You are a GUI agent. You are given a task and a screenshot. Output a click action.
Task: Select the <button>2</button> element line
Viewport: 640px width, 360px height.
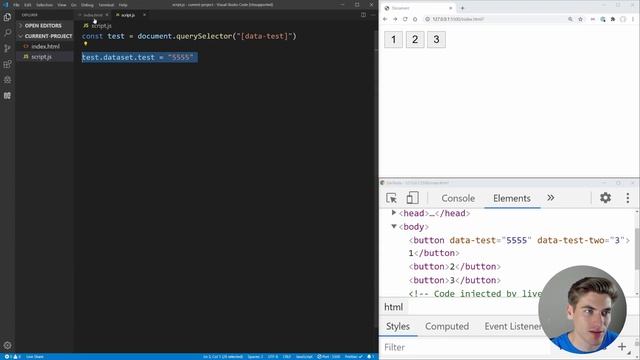(x=455, y=267)
